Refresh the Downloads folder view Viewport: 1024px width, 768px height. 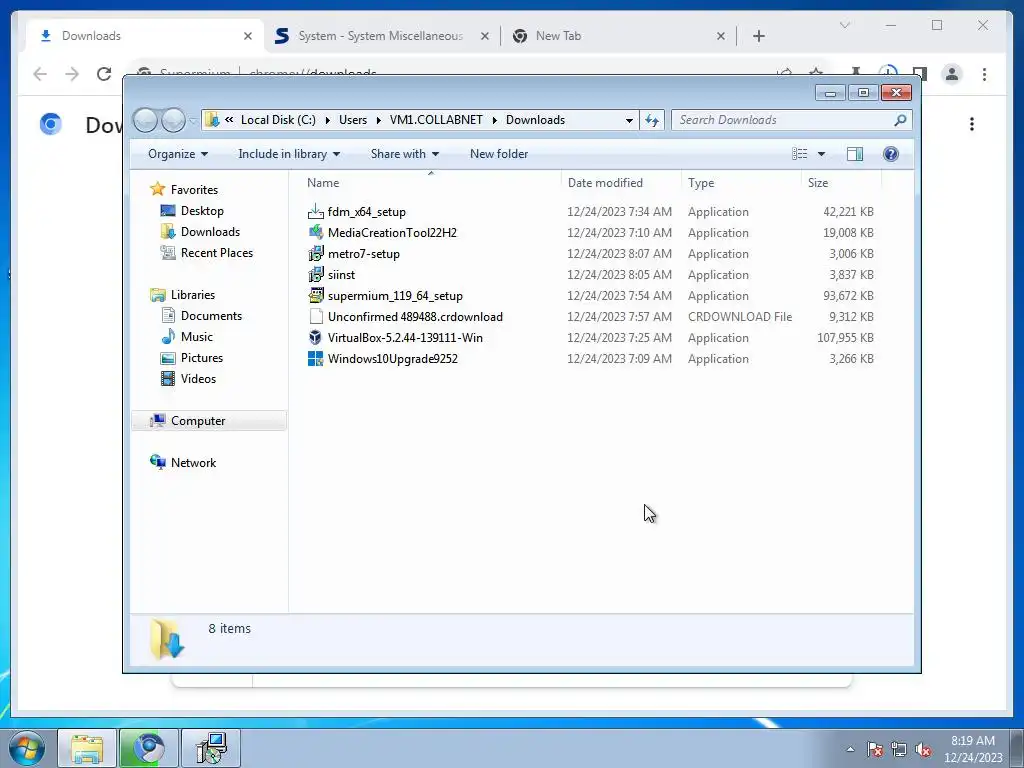point(652,120)
